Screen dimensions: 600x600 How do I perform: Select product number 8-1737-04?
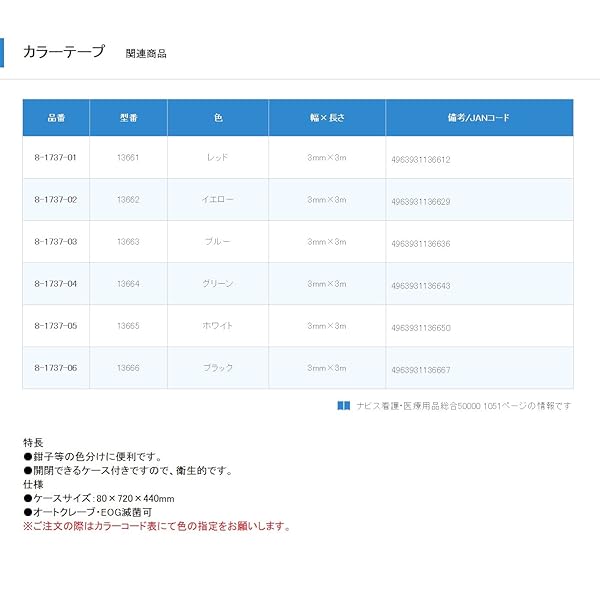56,284
